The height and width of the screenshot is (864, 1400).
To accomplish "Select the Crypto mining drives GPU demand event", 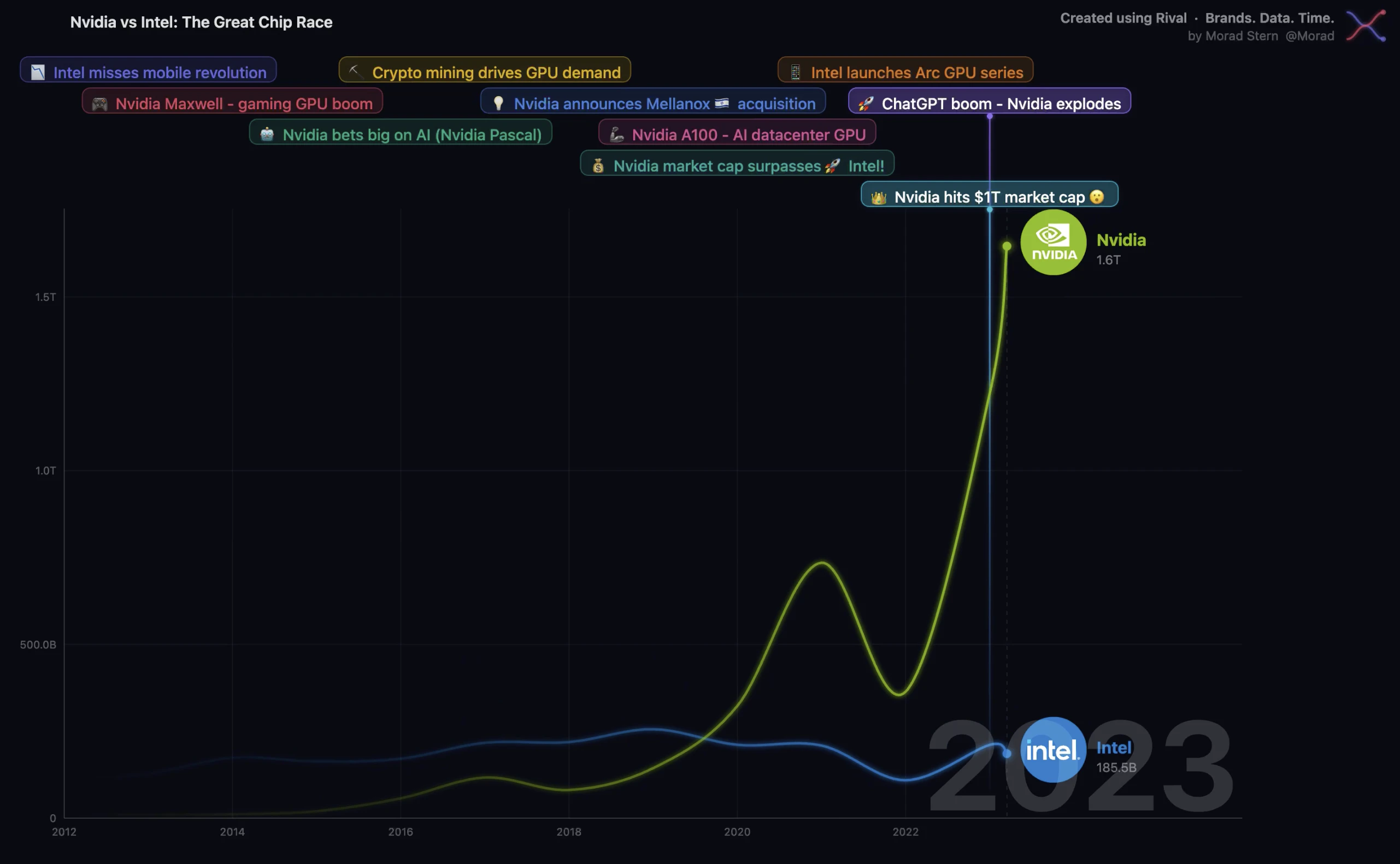I will [x=485, y=70].
